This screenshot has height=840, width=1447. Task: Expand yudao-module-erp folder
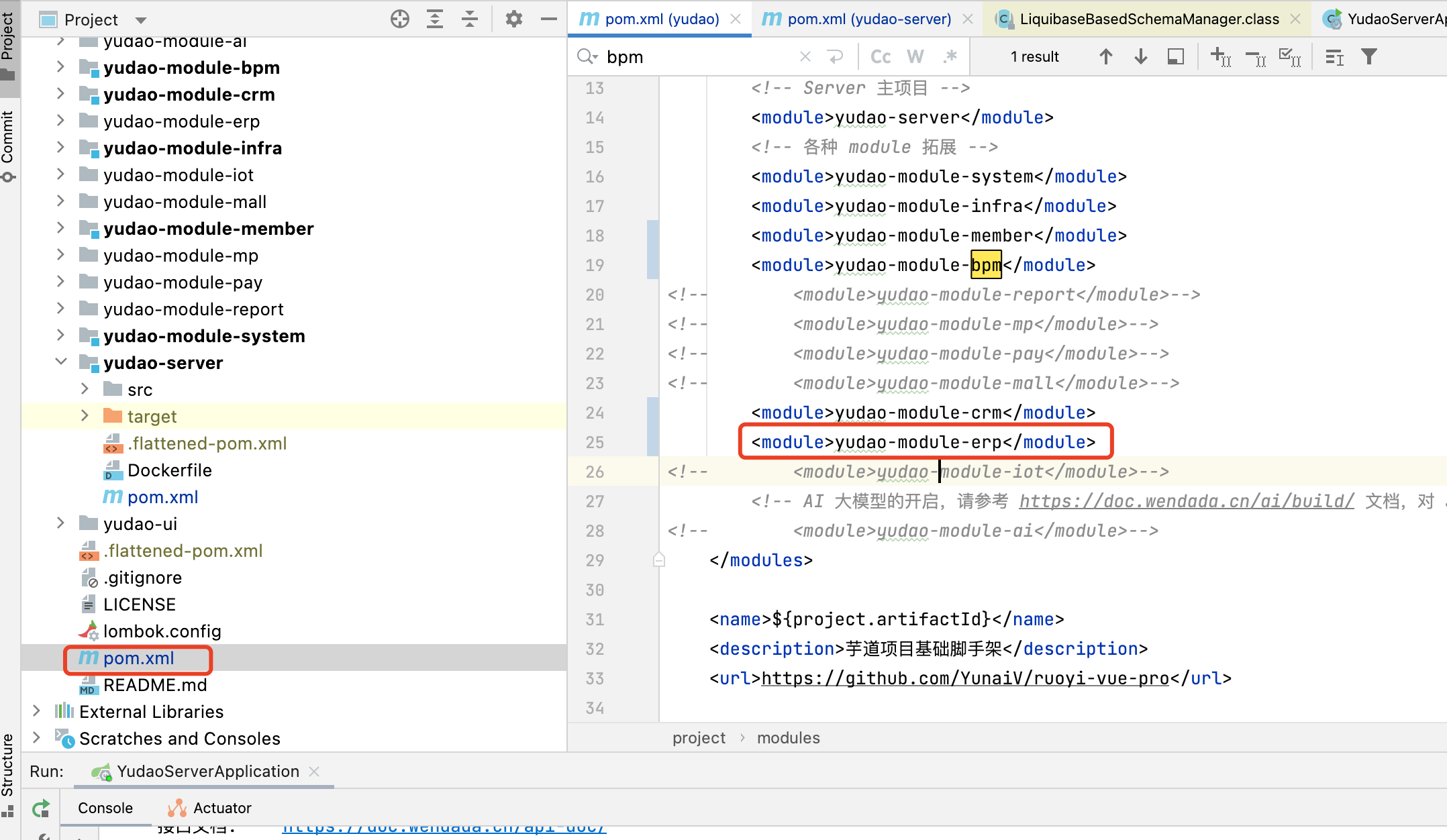click(x=60, y=121)
